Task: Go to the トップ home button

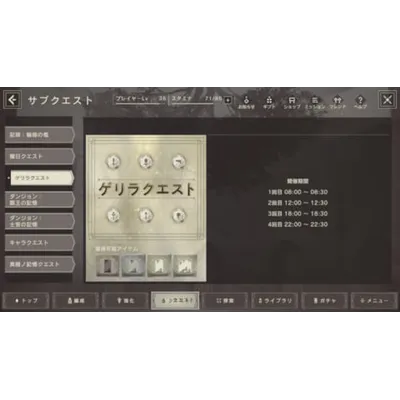Action: tap(26, 301)
